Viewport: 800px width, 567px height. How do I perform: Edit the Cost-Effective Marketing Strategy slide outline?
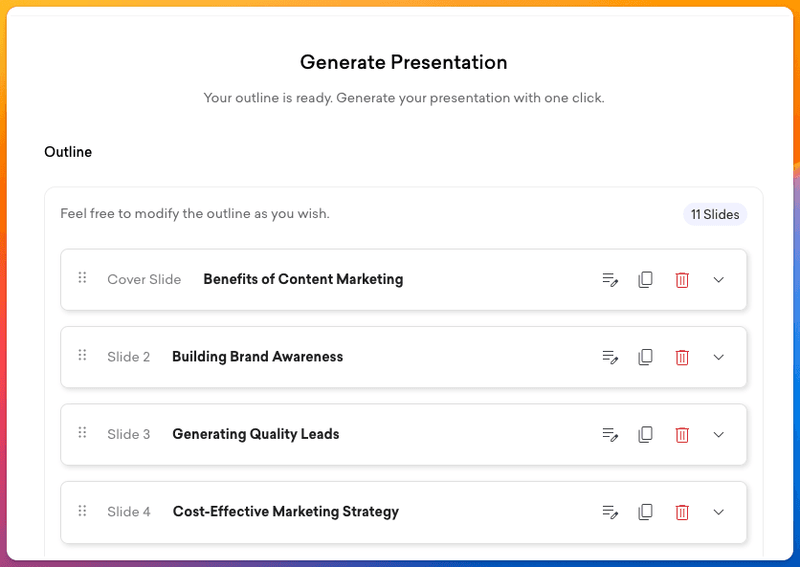coord(610,512)
